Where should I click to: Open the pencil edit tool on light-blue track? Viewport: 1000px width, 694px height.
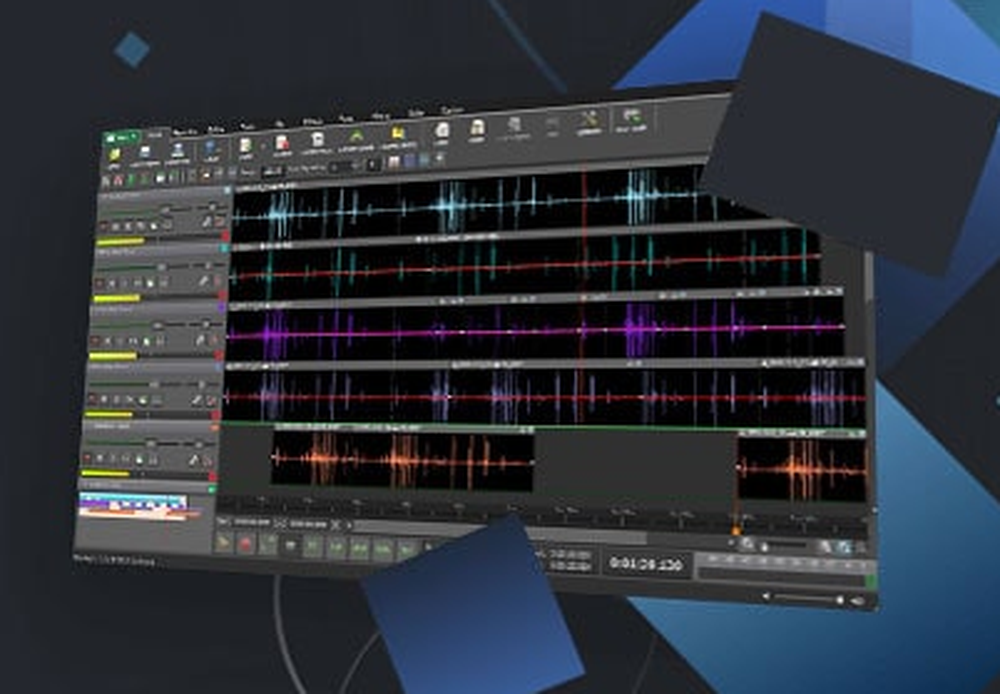tap(207, 221)
